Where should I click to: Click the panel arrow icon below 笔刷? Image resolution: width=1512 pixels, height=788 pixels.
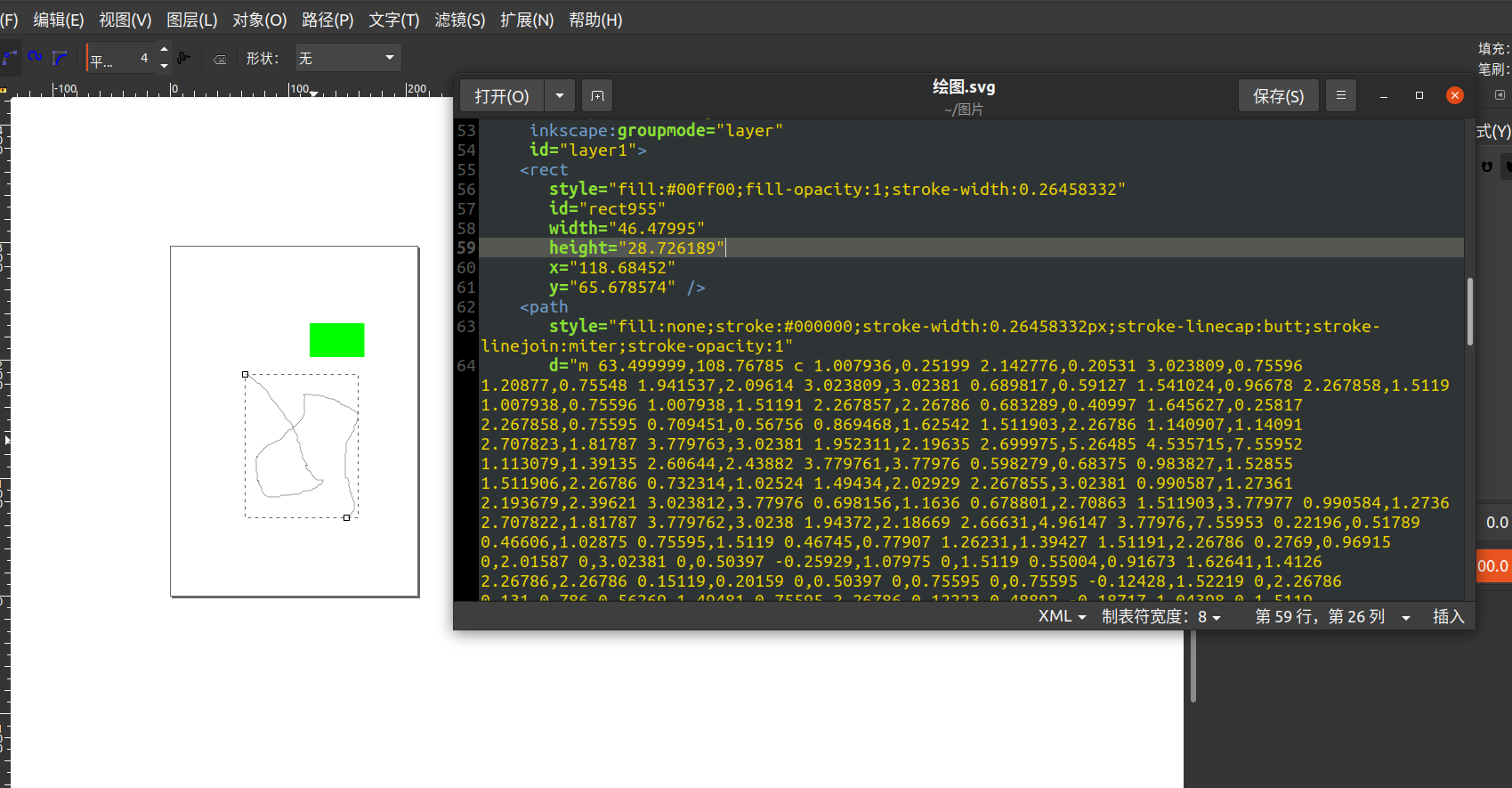[1500, 94]
